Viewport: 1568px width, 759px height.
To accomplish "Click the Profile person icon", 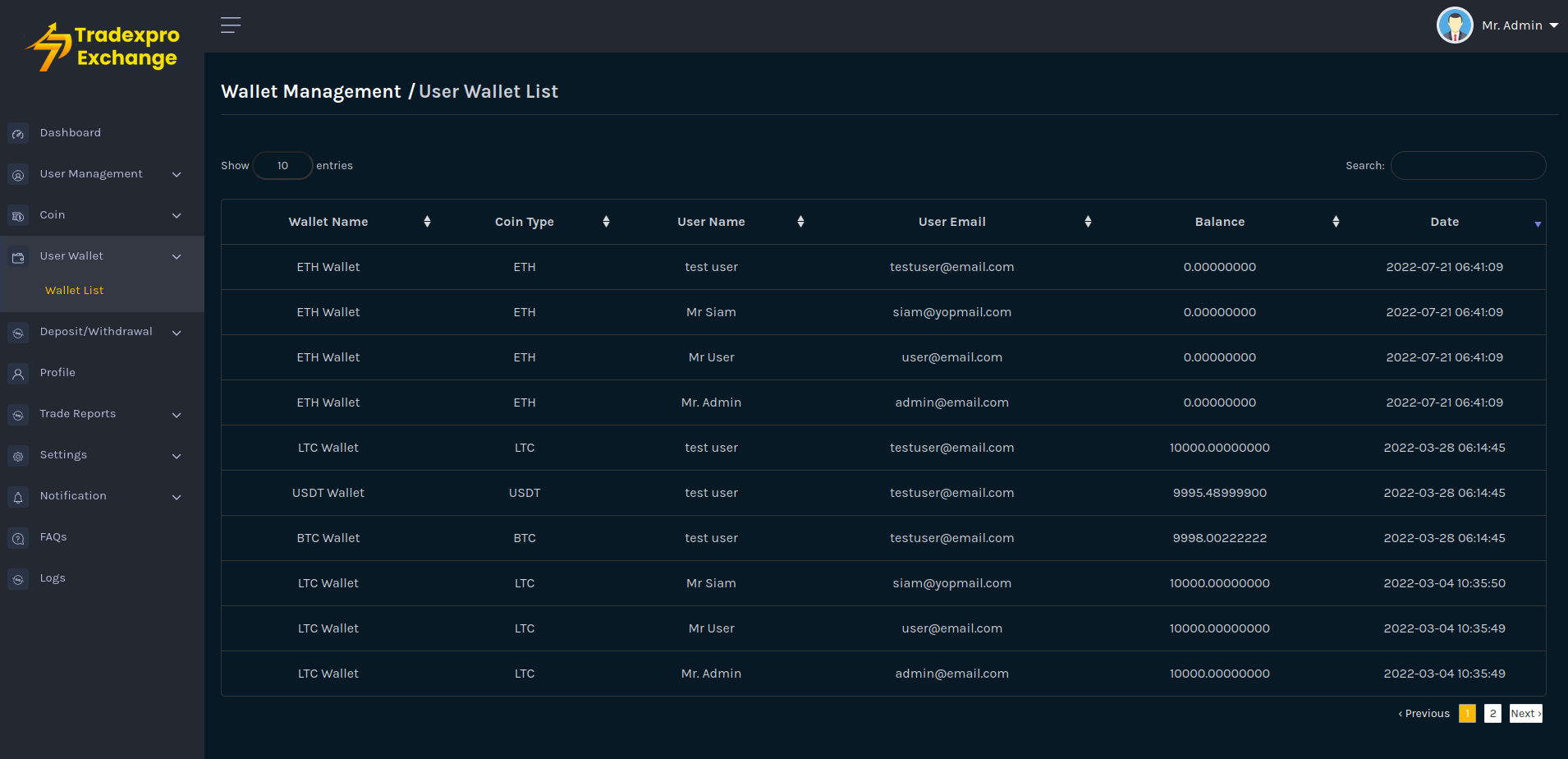I will click(x=18, y=373).
